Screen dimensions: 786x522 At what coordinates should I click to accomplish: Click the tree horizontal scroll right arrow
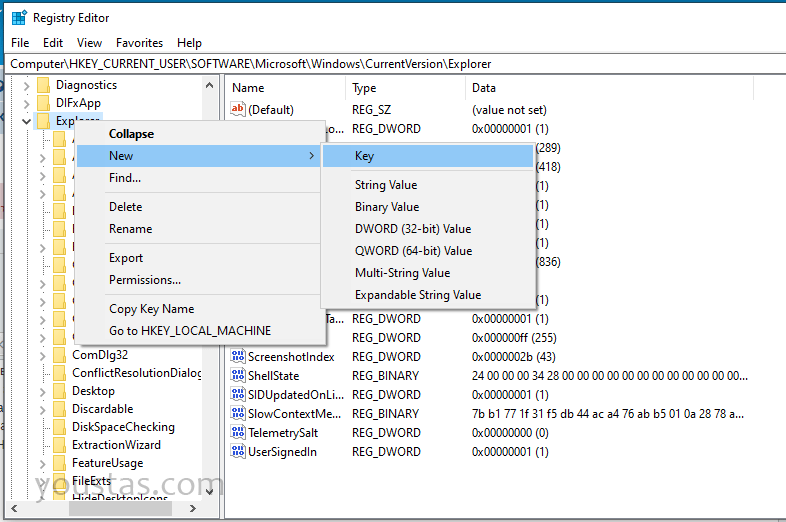coord(192,508)
